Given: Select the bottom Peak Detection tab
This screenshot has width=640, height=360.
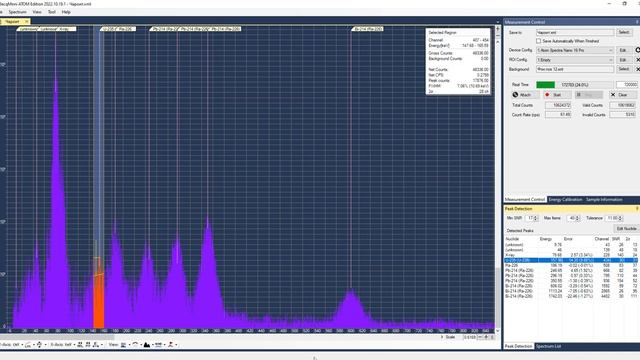Looking at the screenshot, I should [519, 347].
